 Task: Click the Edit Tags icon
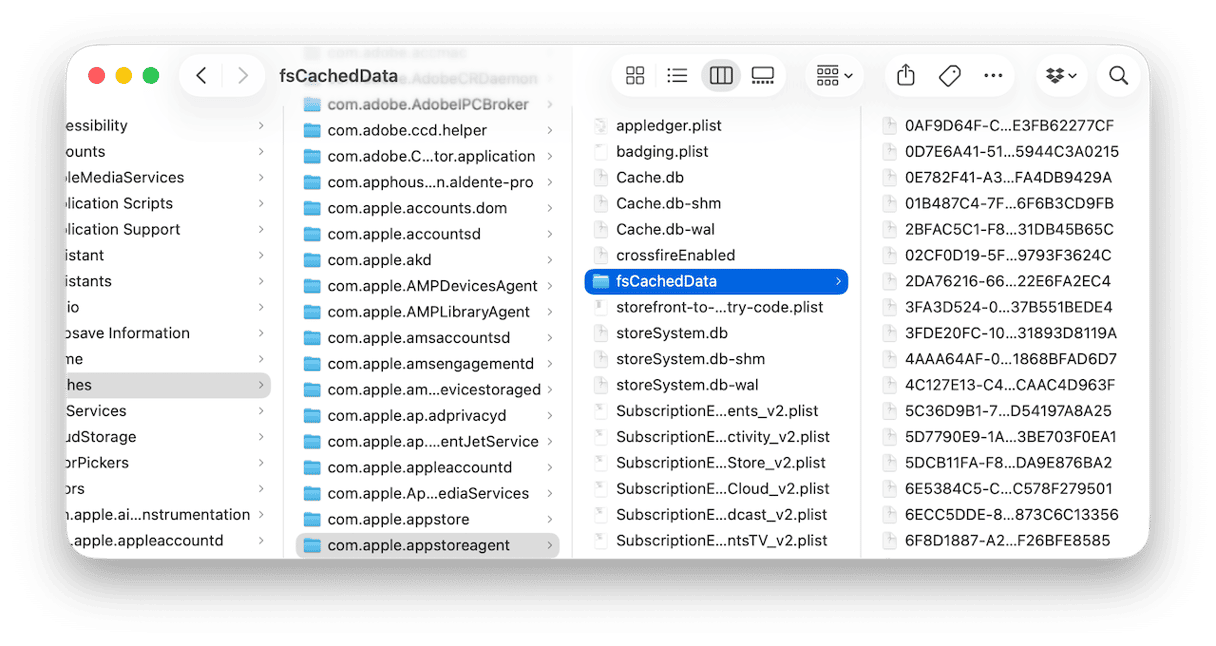click(950, 76)
